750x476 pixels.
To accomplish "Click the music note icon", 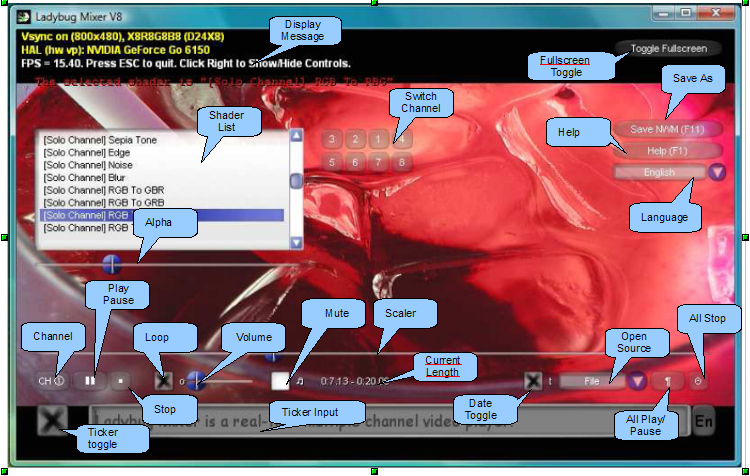I will pos(300,381).
